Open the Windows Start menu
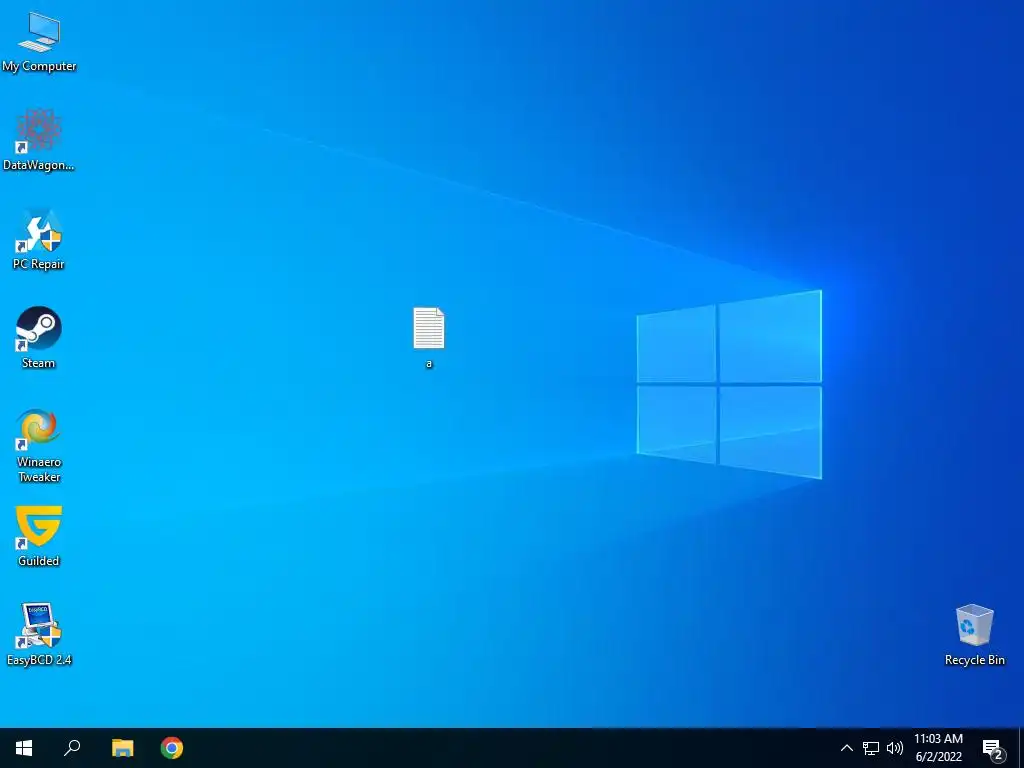Viewport: 1024px width, 768px height. click(24, 748)
